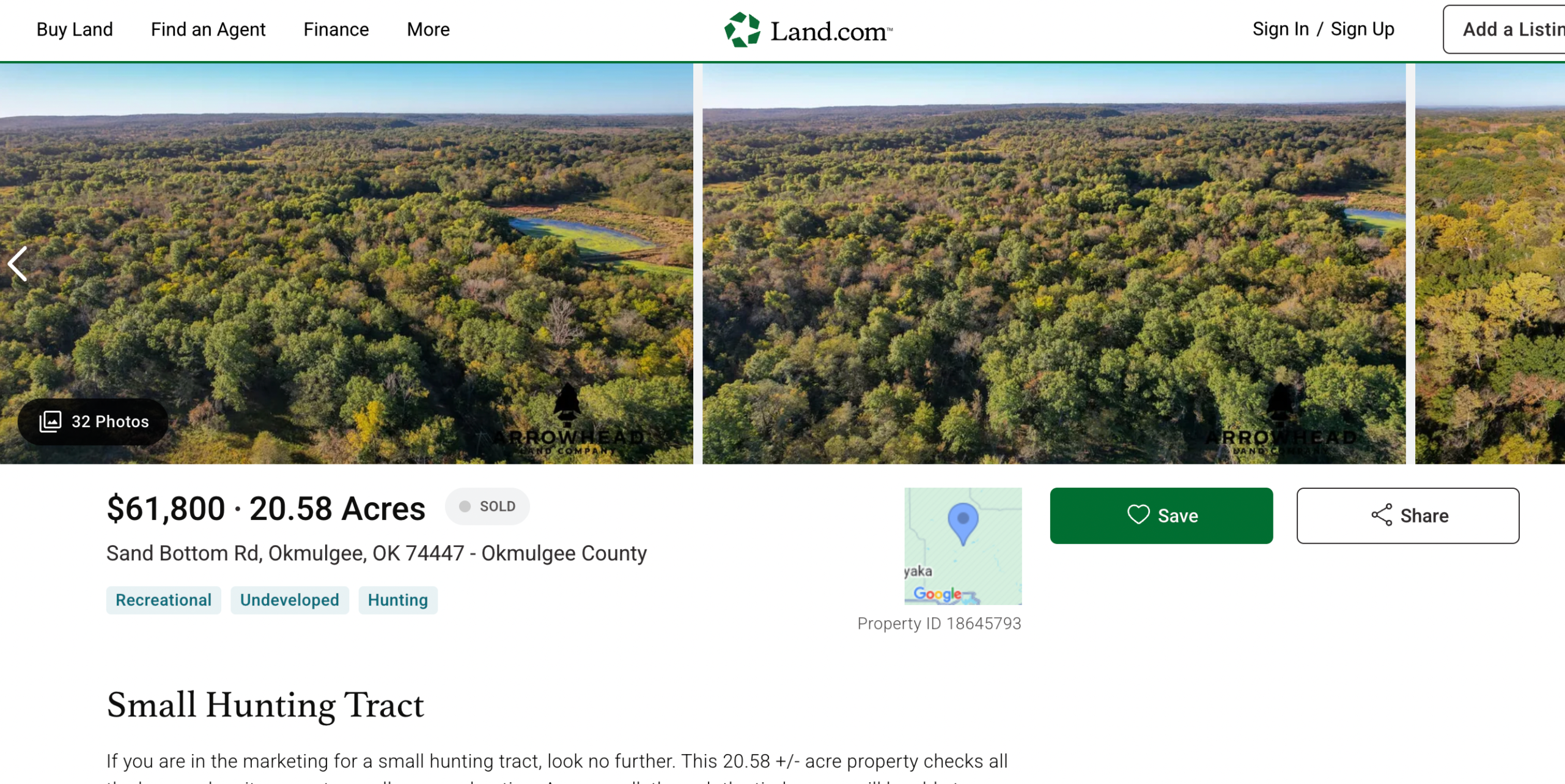Click the Add a Listing button
Image resolution: width=1565 pixels, height=784 pixels.
click(1510, 29)
